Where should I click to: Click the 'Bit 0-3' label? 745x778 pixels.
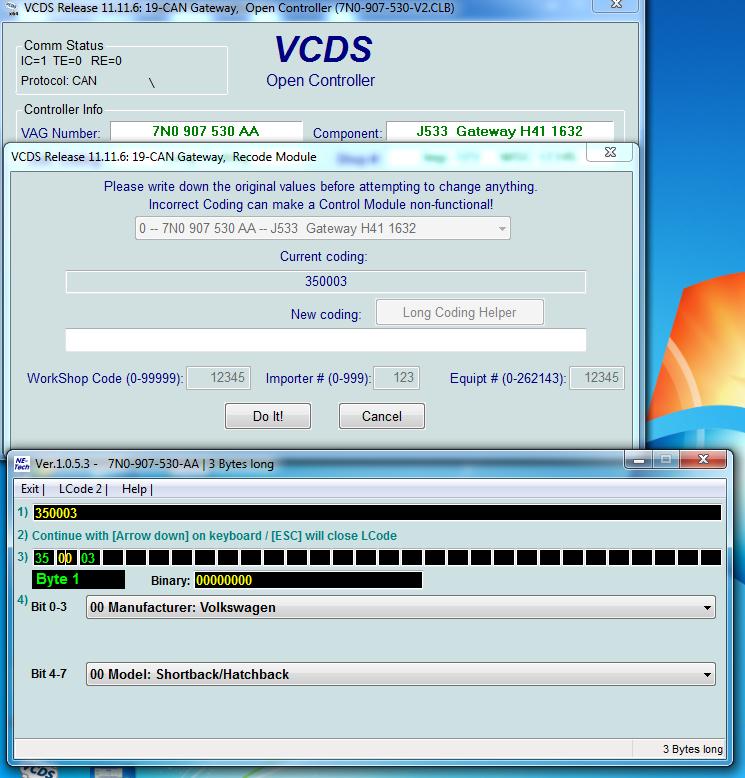pos(49,607)
